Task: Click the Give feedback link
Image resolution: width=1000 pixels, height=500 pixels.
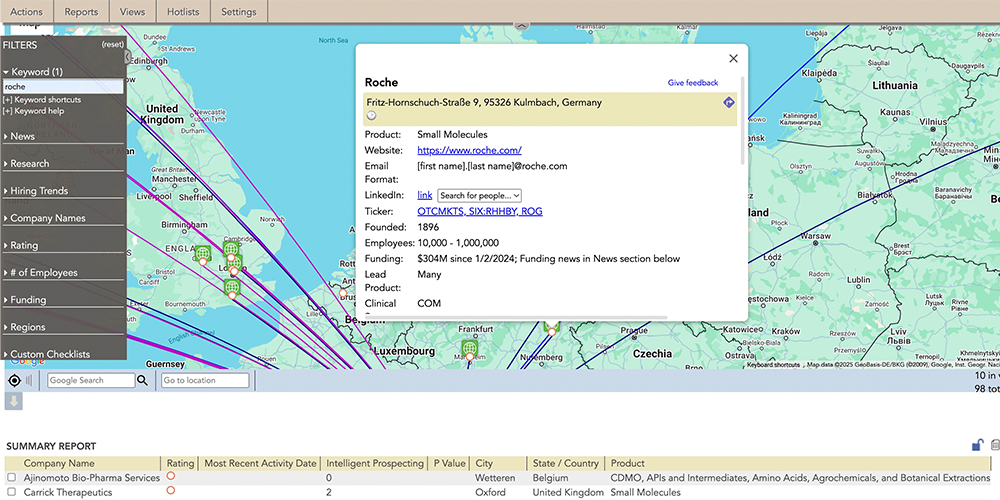Action: [693, 83]
